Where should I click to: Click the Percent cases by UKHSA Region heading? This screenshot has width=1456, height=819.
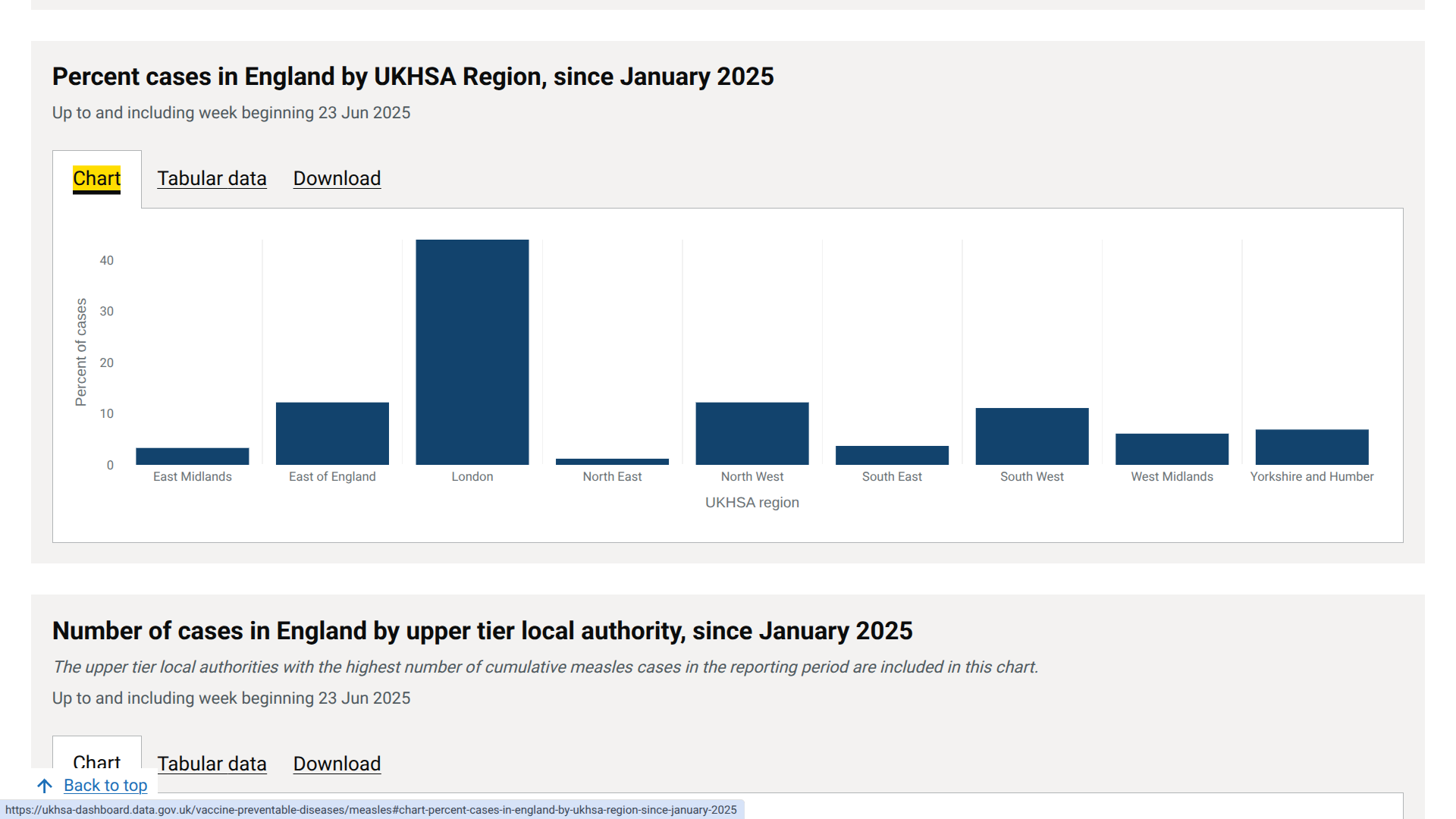tap(413, 77)
